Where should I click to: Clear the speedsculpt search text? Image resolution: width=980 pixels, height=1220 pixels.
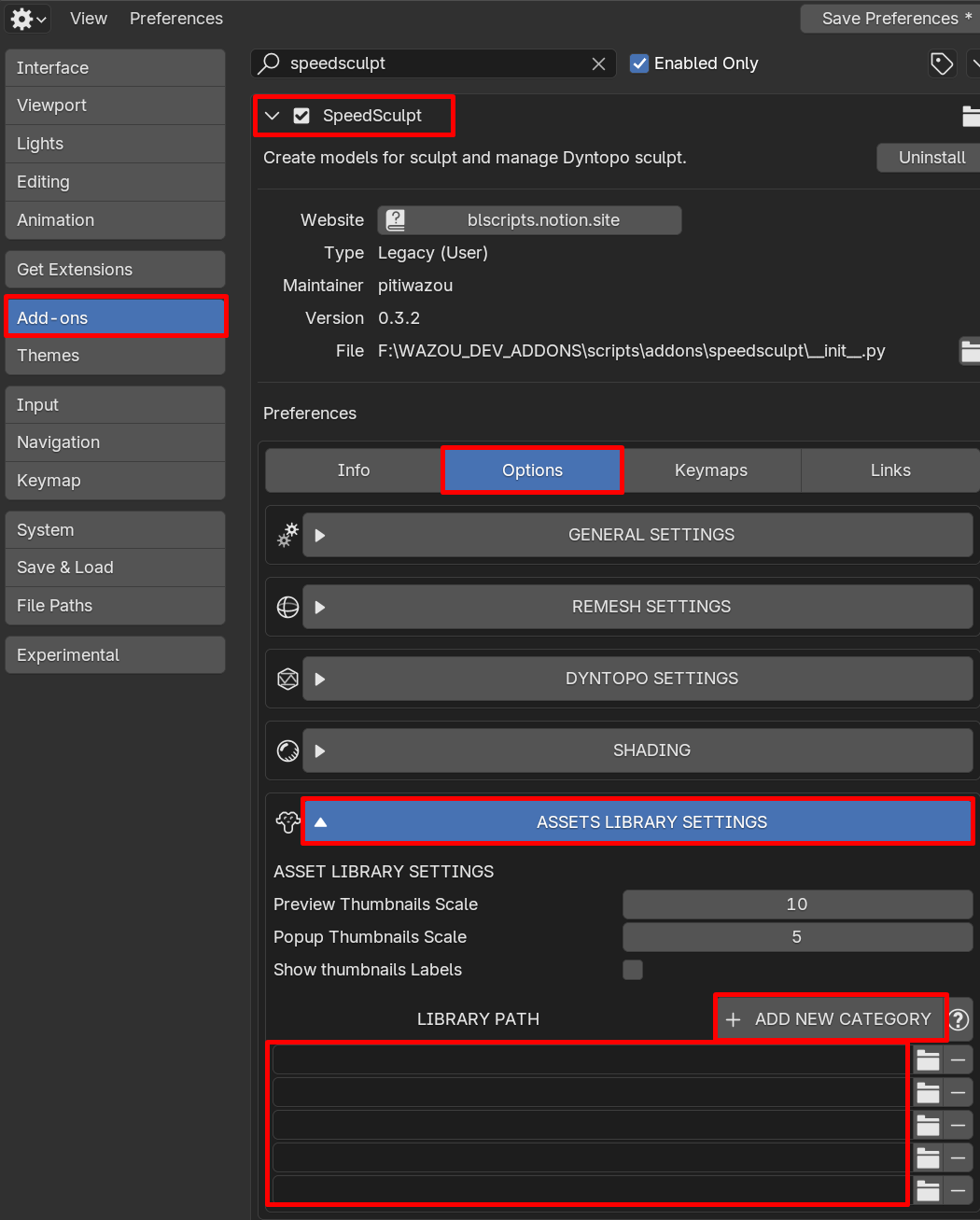598,63
